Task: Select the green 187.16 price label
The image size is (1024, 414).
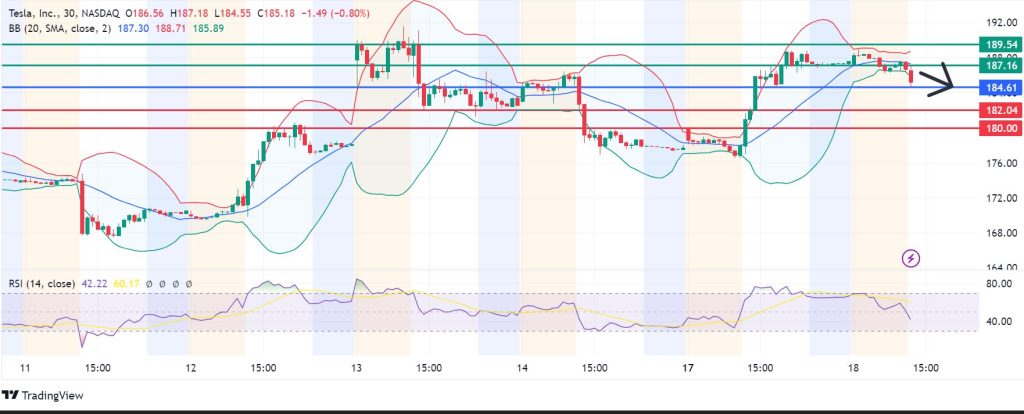Action: (1000, 66)
